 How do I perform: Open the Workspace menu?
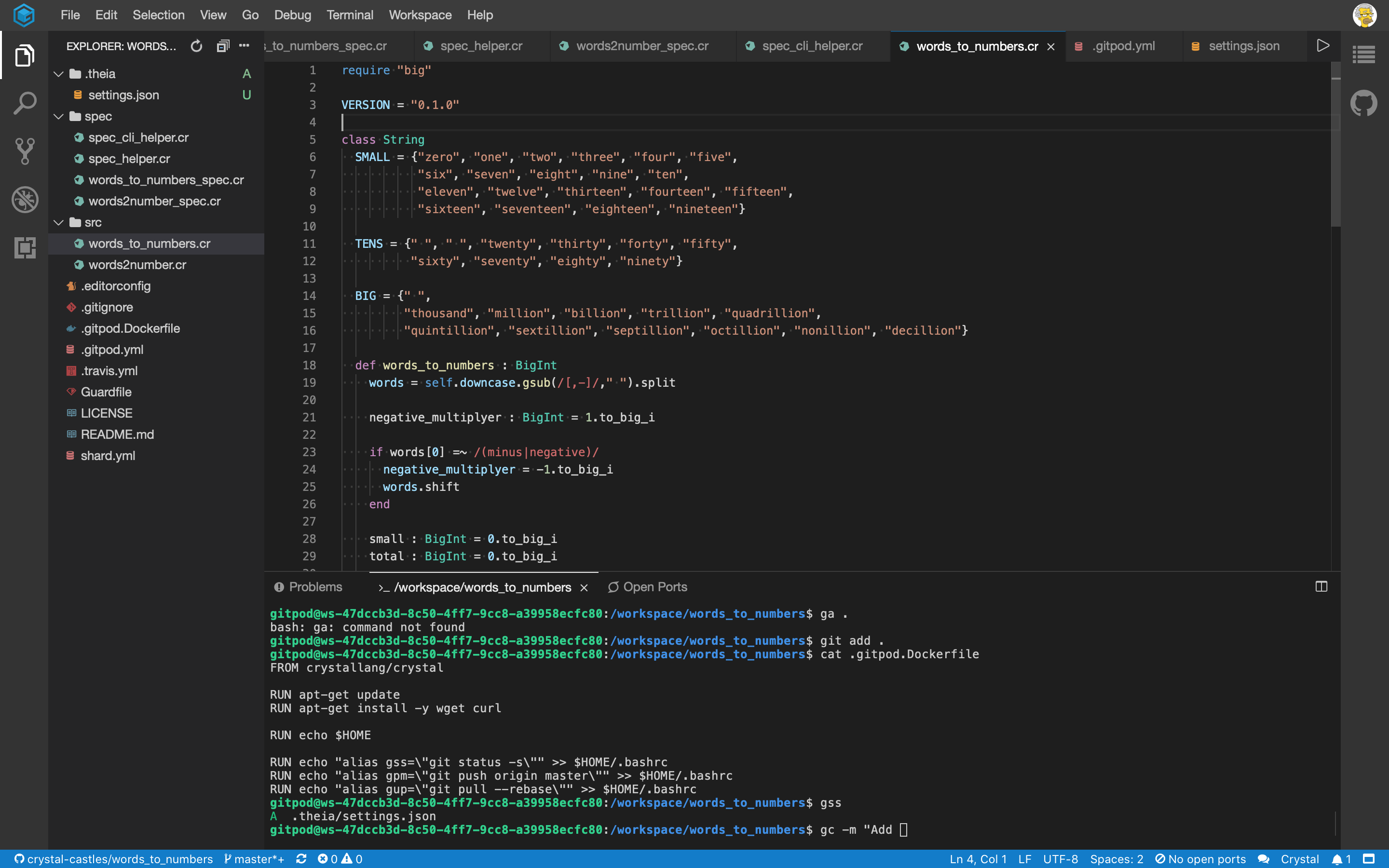[420, 15]
